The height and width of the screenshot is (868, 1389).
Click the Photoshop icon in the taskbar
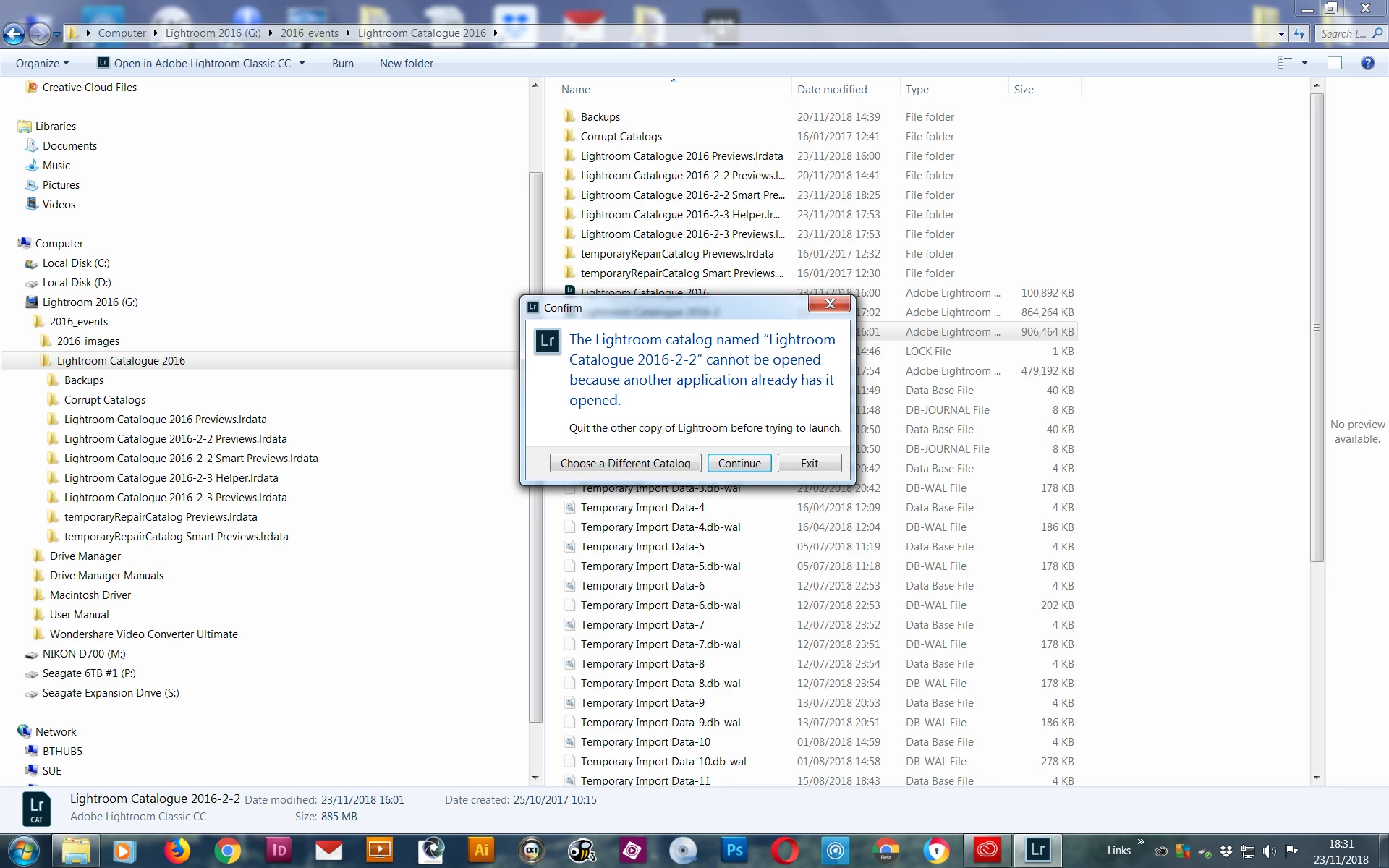tap(734, 851)
